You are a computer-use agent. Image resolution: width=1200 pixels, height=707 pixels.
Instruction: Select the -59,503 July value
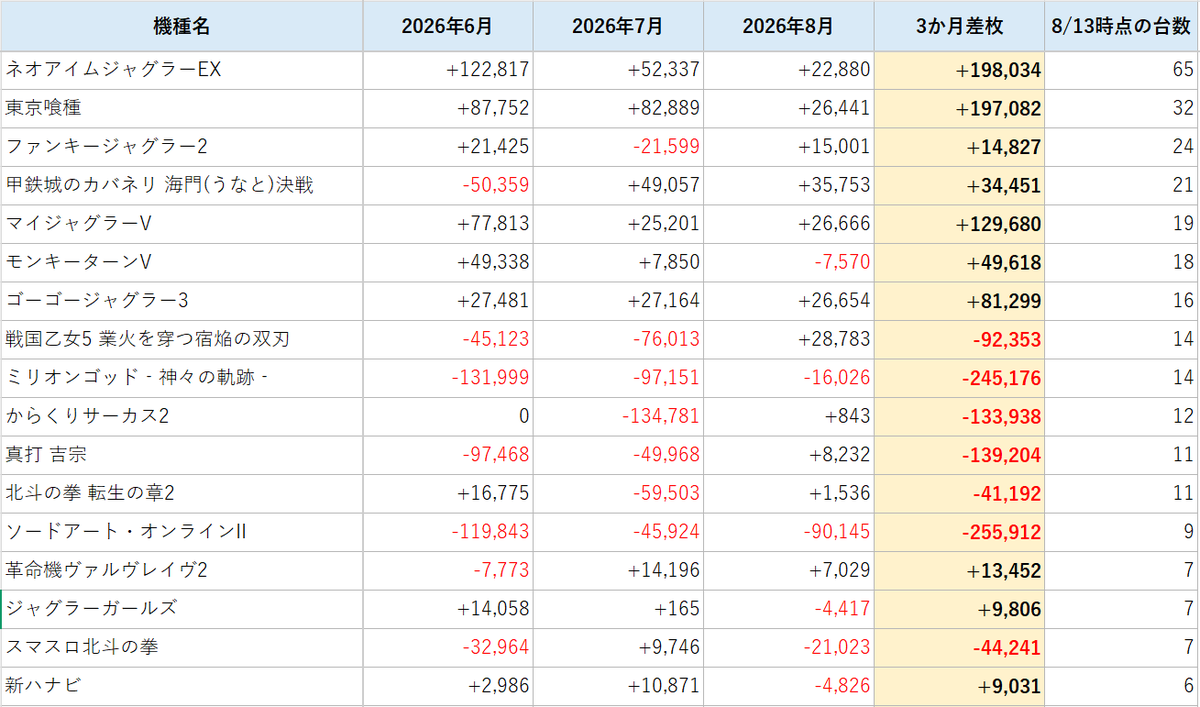coord(618,494)
